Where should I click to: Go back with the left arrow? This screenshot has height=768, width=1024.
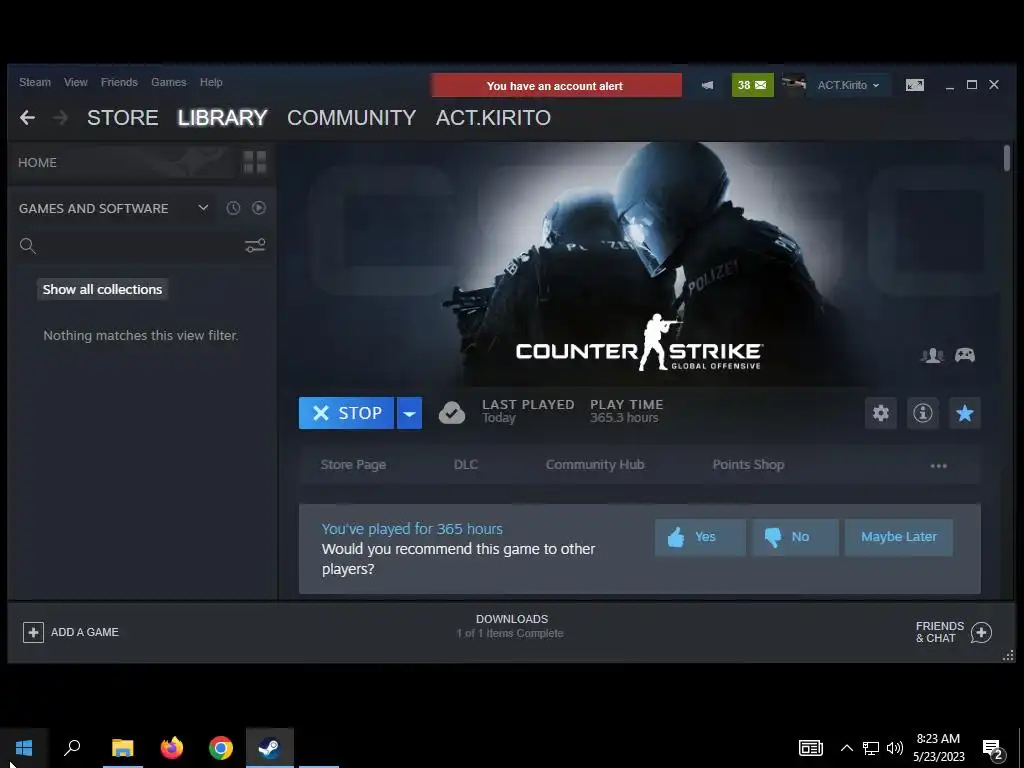tap(27, 118)
